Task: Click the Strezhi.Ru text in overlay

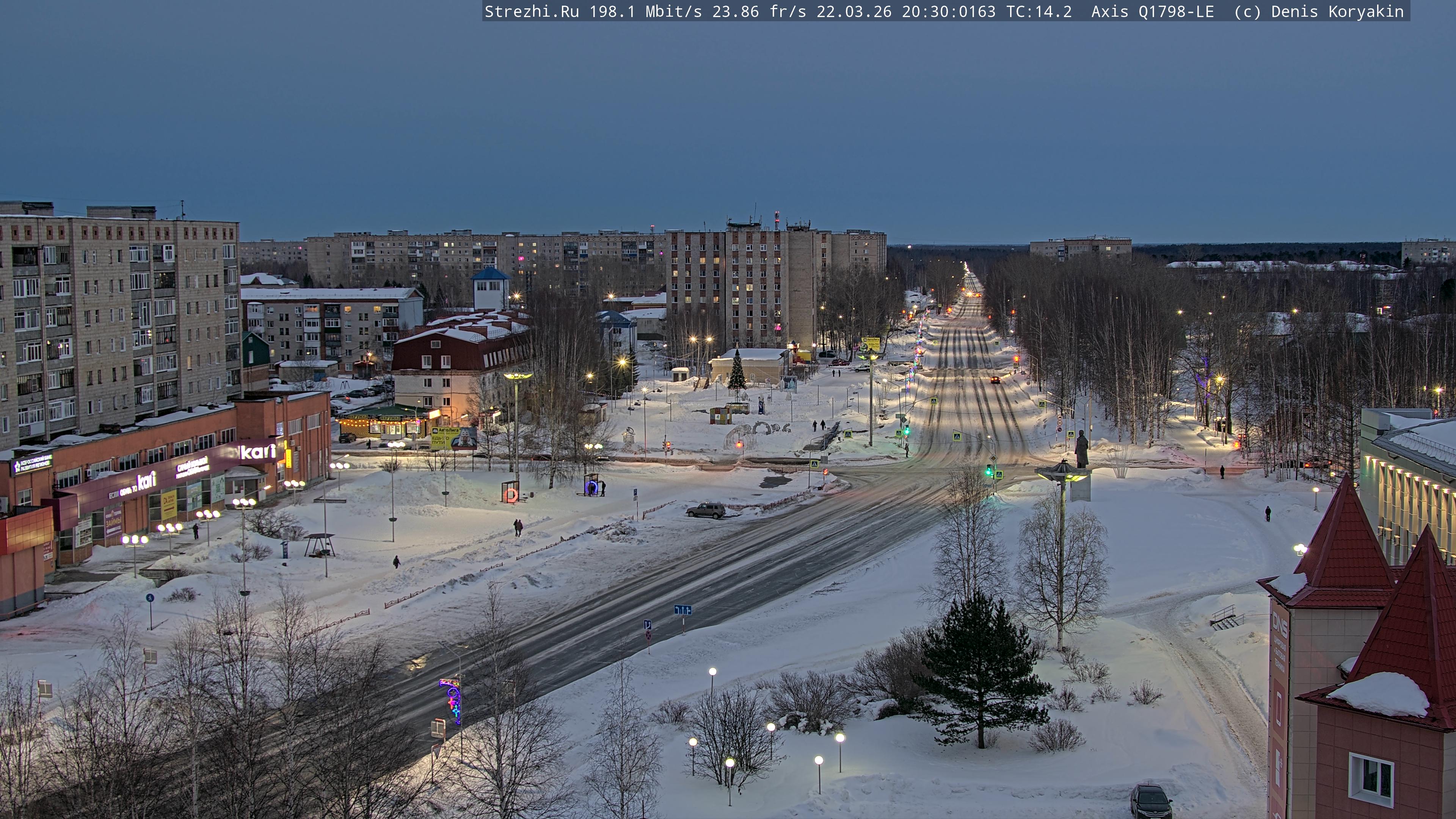Action: [531, 12]
